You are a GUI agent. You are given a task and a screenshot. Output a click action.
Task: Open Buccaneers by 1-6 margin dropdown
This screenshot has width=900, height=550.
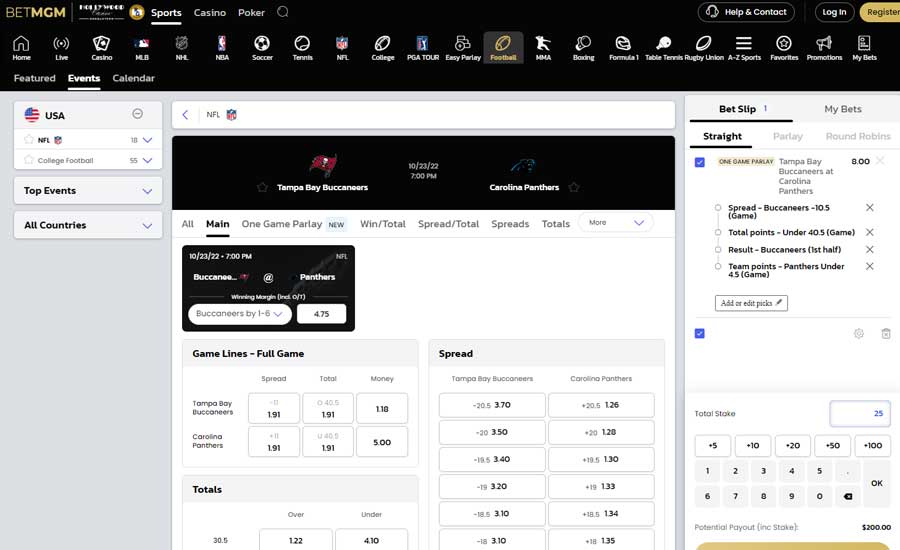pyautogui.click(x=239, y=314)
